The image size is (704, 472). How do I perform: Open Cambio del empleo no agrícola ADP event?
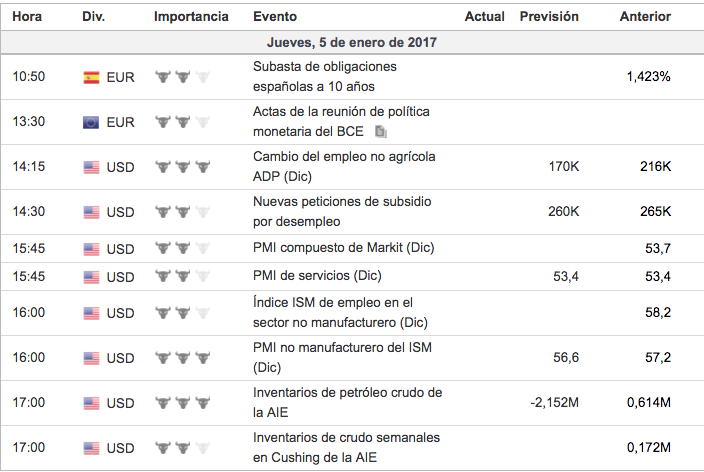point(344,166)
